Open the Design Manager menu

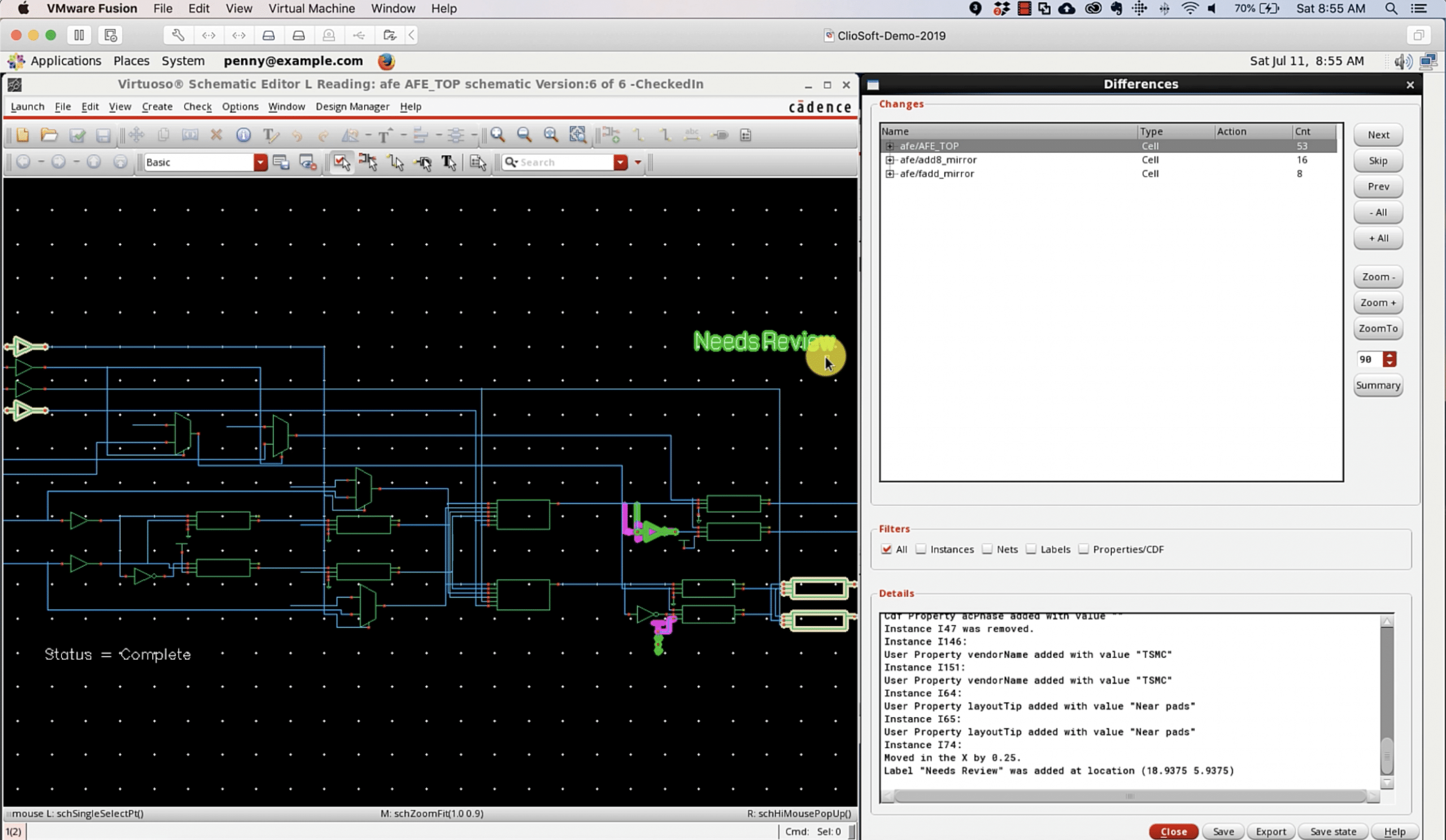coord(352,107)
